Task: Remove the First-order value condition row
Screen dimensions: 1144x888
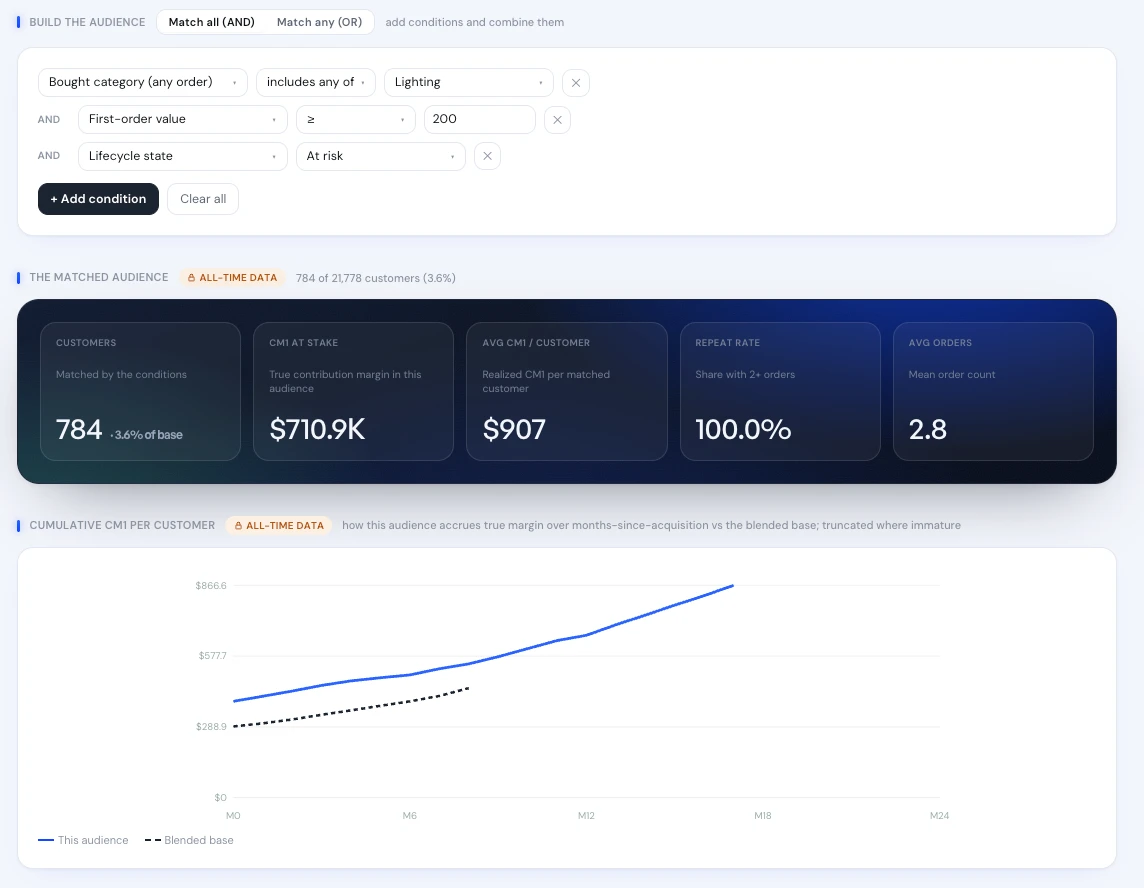Action: point(557,120)
